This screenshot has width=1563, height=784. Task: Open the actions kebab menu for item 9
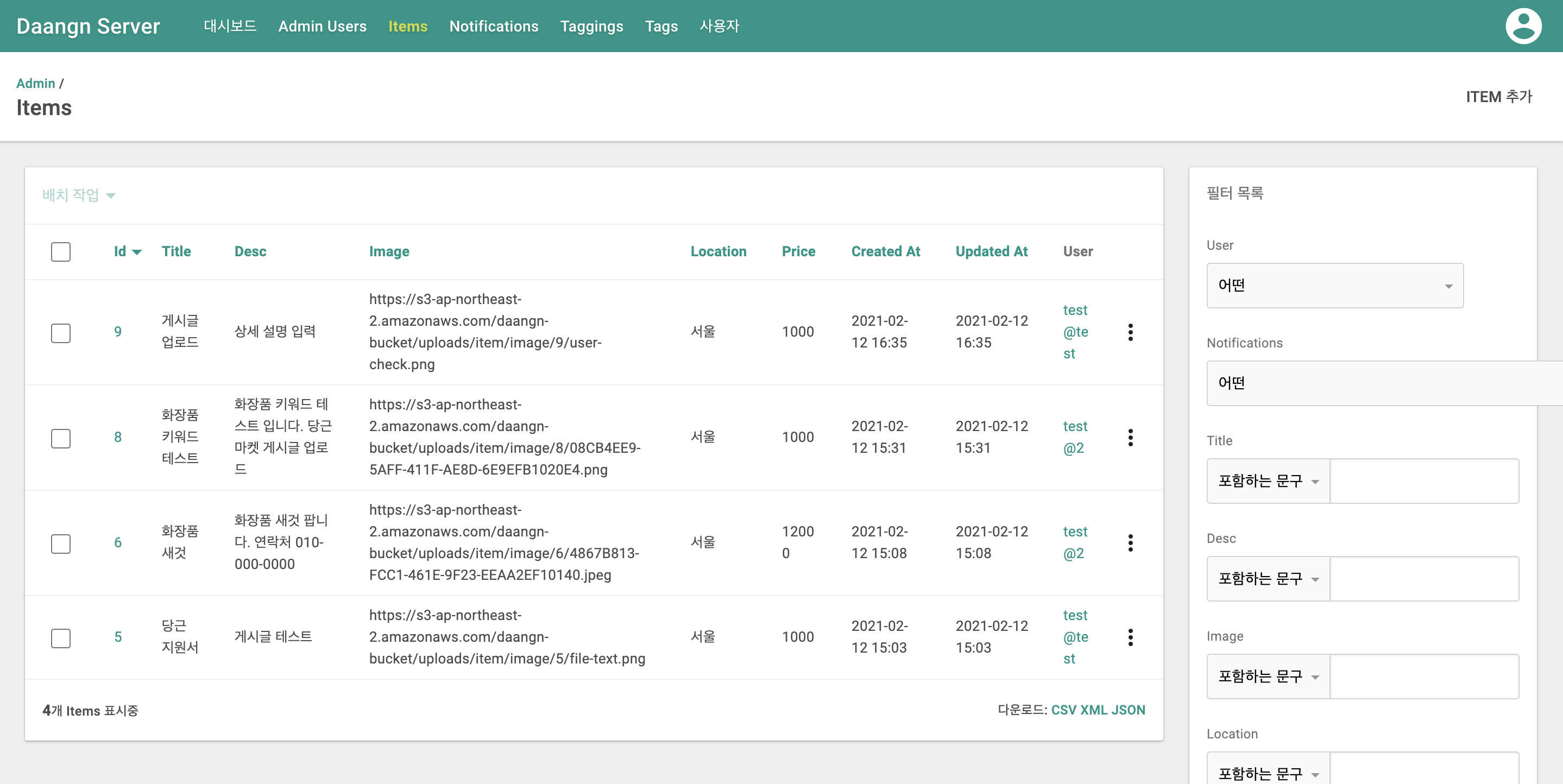[x=1131, y=332]
